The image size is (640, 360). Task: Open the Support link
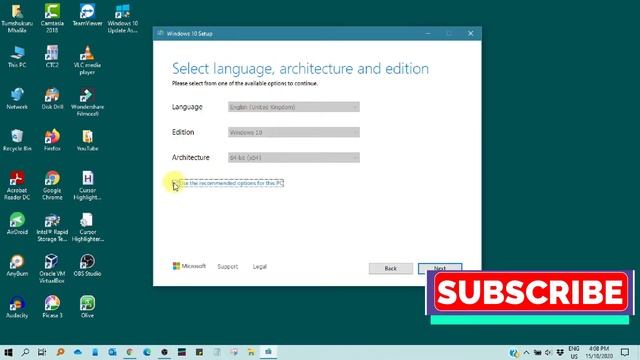pyautogui.click(x=227, y=267)
